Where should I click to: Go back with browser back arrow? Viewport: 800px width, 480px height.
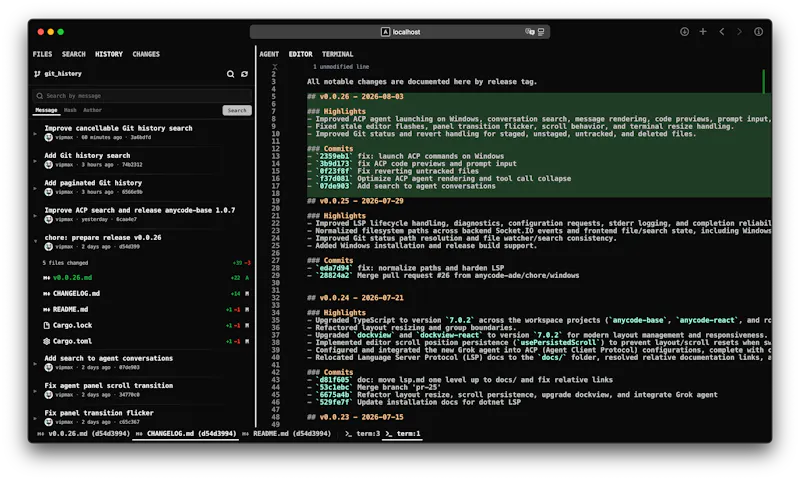pyautogui.click(x=721, y=32)
